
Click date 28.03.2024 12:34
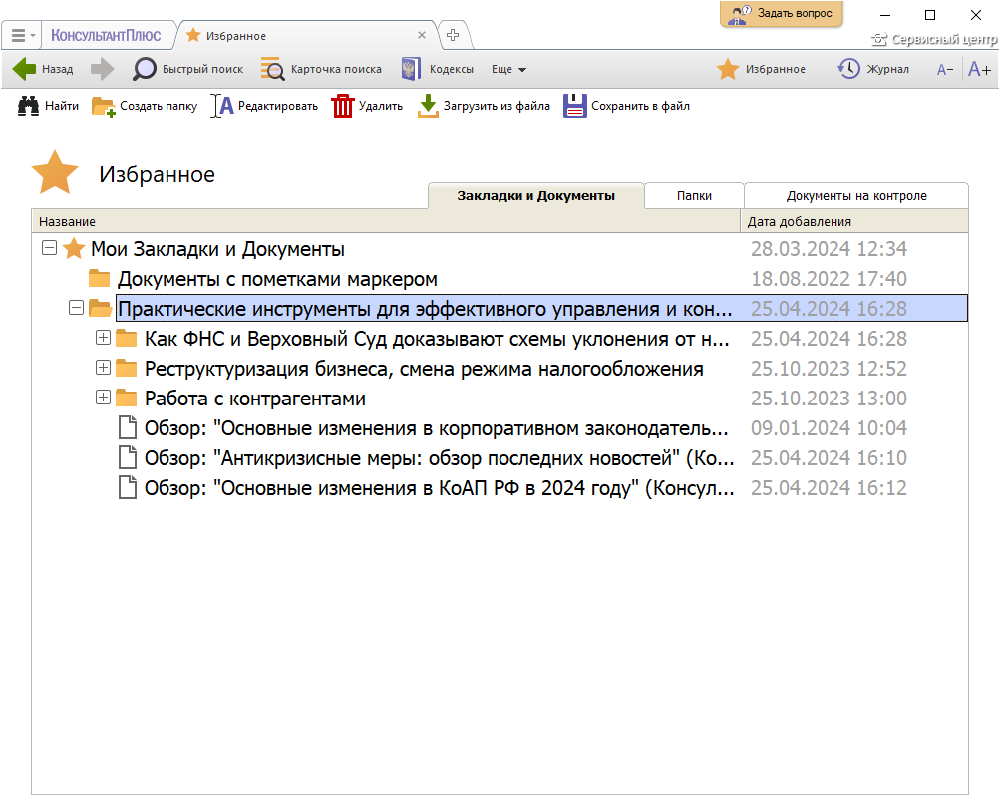[828, 249]
